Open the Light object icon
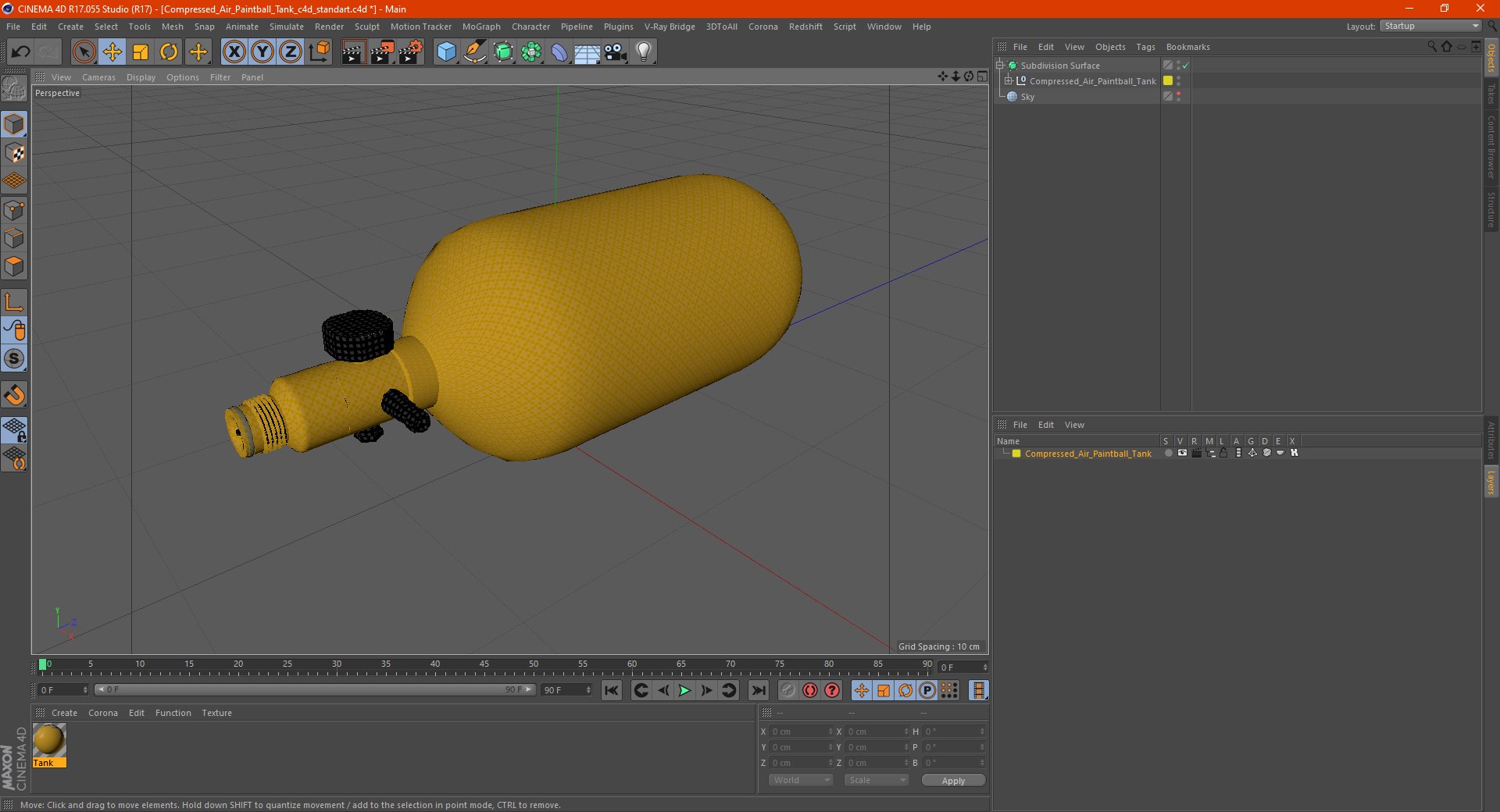Screen dimensions: 1500x812 pos(643,52)
